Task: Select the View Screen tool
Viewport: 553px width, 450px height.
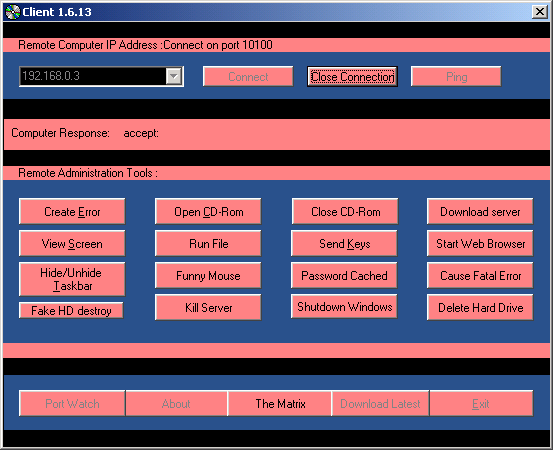Action: (x=72, y=243)
